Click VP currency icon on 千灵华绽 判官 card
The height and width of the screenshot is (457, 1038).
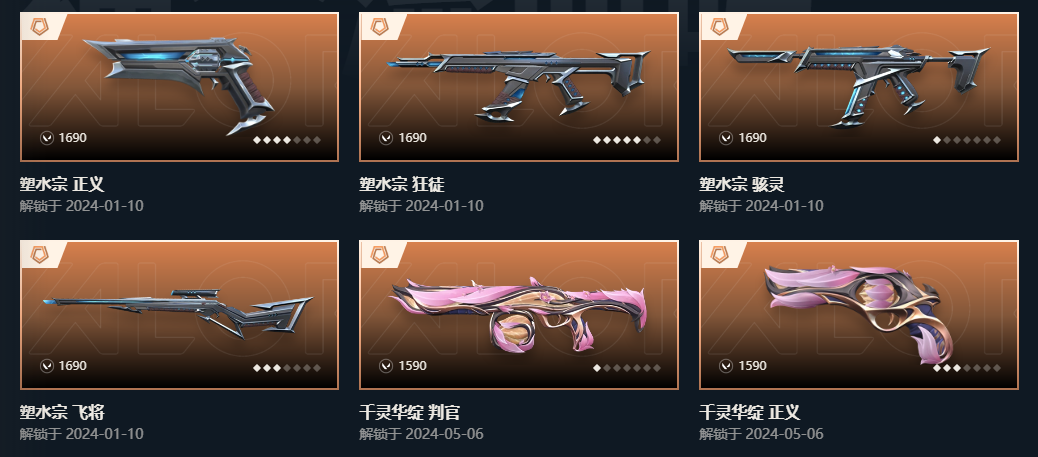click(x=386, y=366)
